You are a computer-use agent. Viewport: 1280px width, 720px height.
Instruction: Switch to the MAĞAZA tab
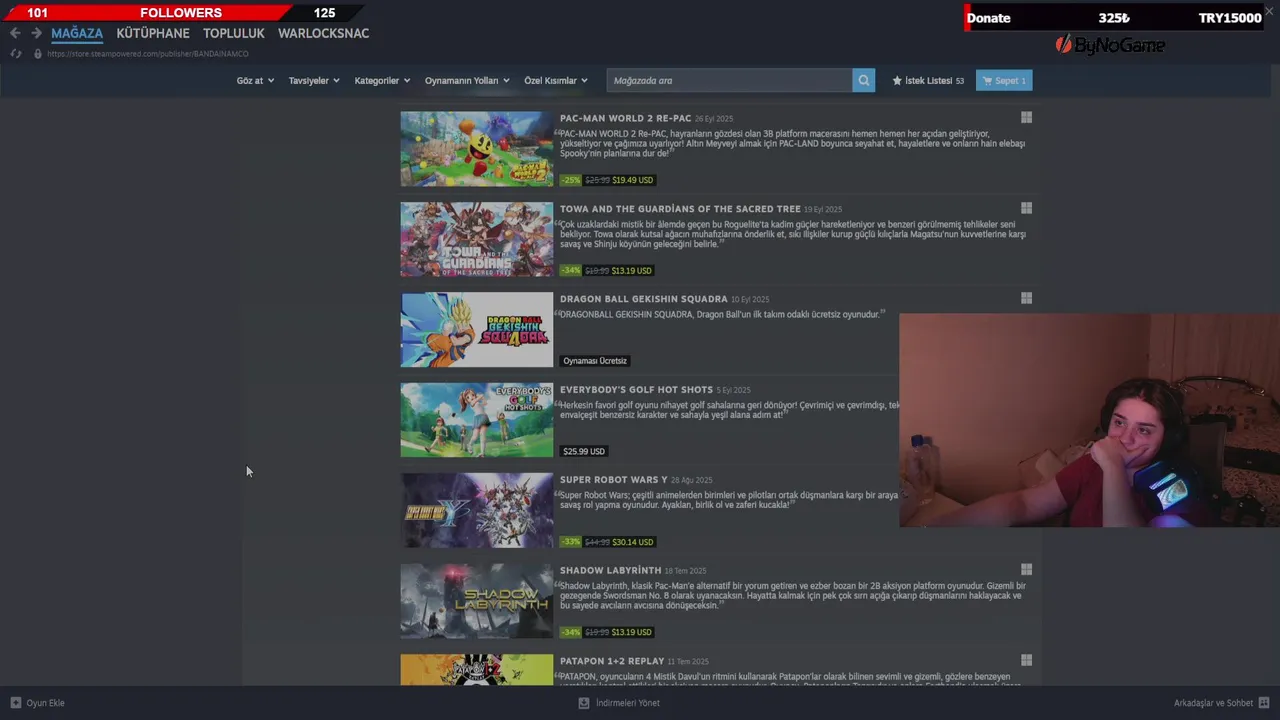77,33
